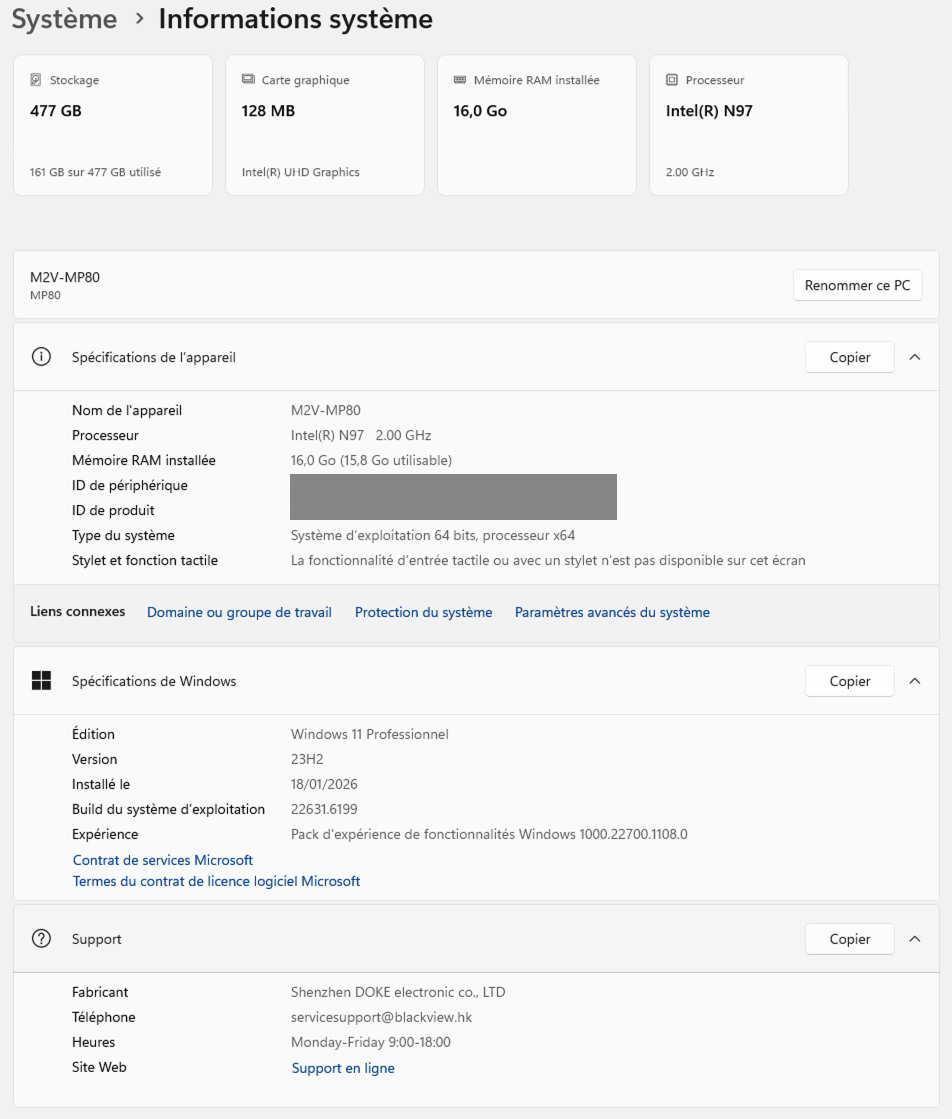
Task: Select the Pack d'expérience de fonctionnalités value
Action: pos(489,834)
